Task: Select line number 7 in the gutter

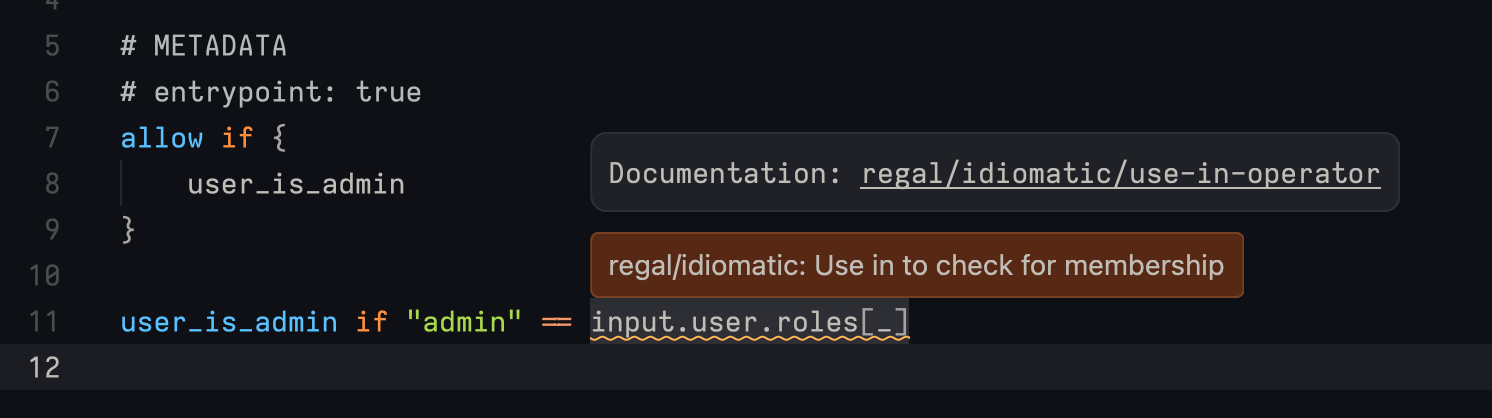Action: point(52,138)
